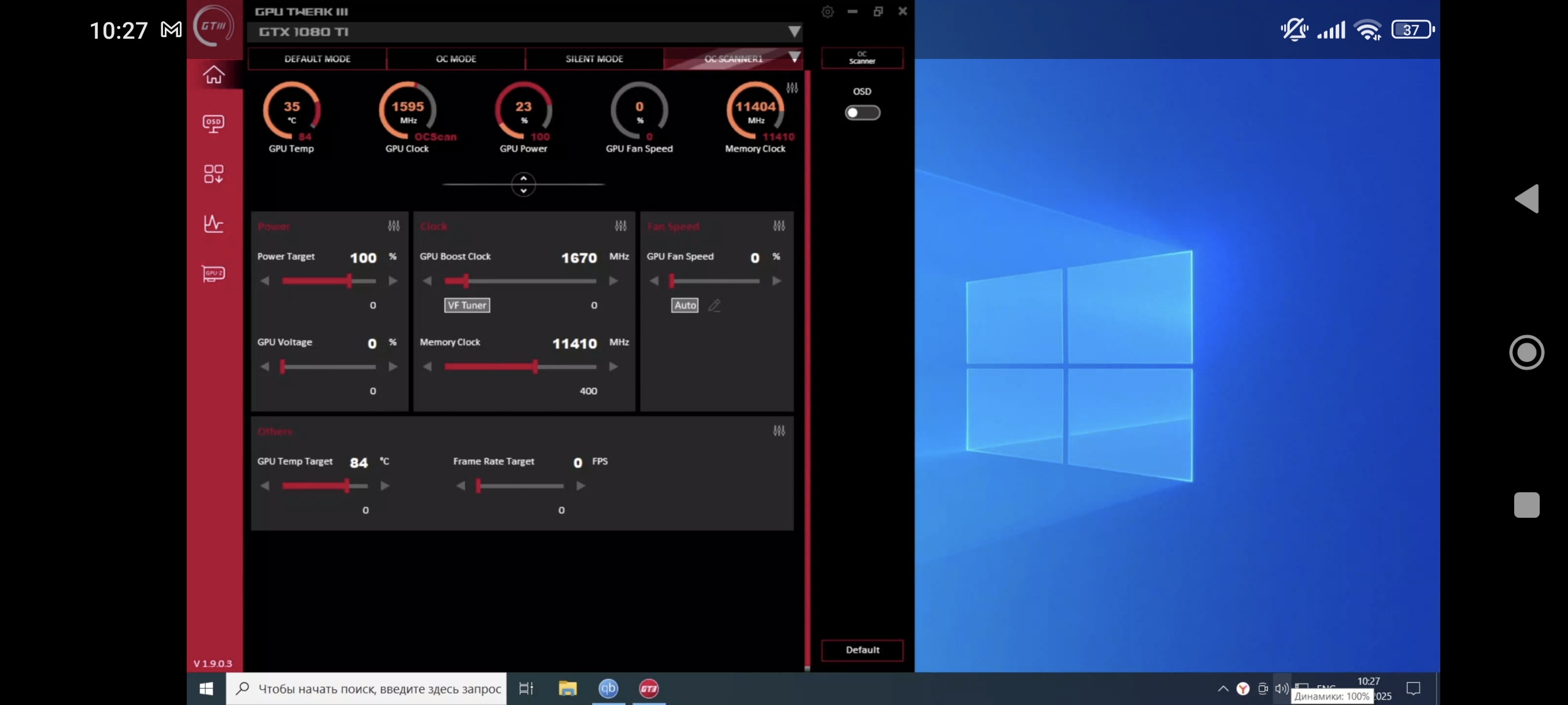Open Fan Speed panel settings icon
This screenshot has height=705, width=1568.
(779, 226)
